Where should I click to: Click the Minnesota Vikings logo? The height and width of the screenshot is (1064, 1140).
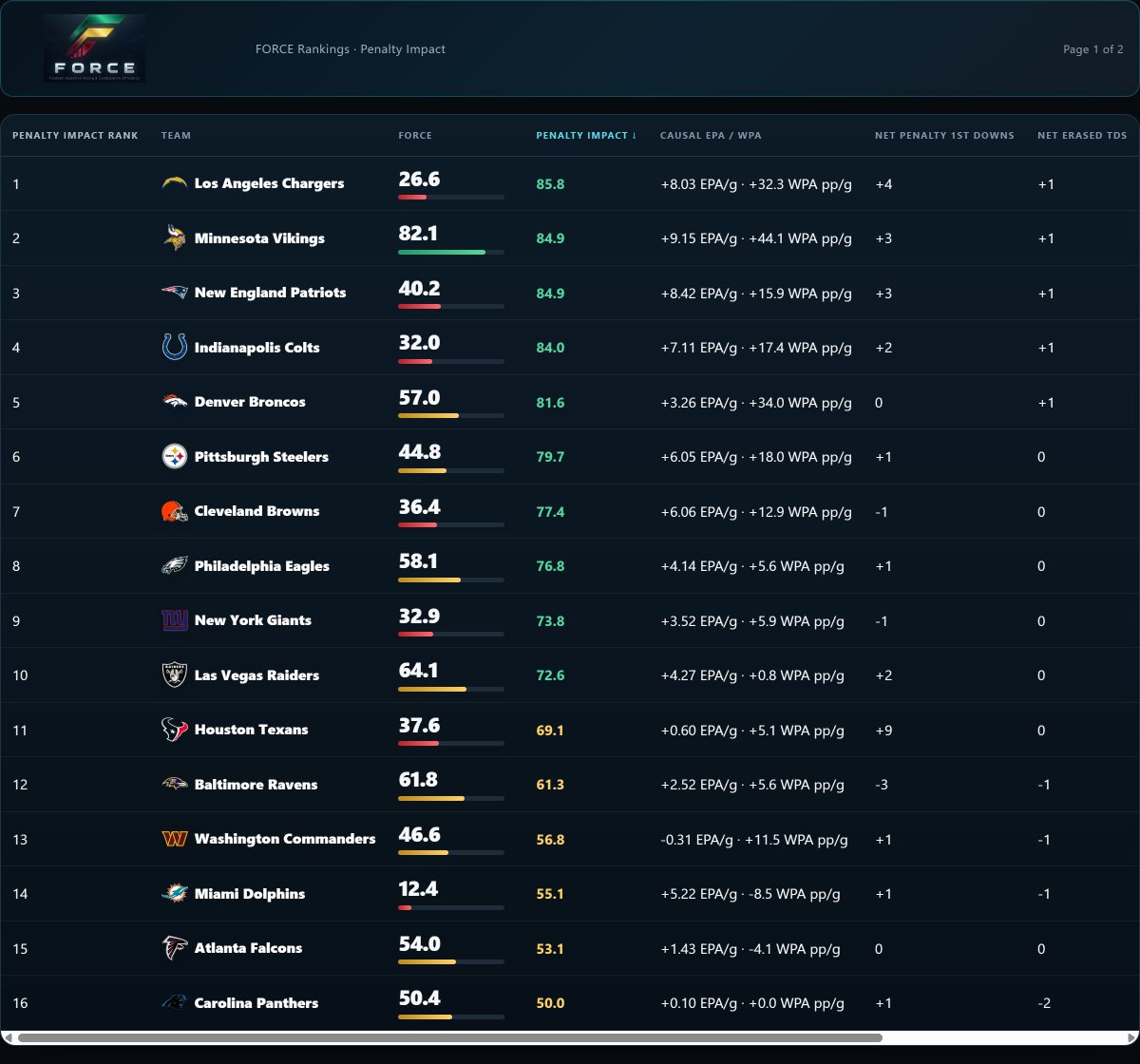tap(175, 238)
